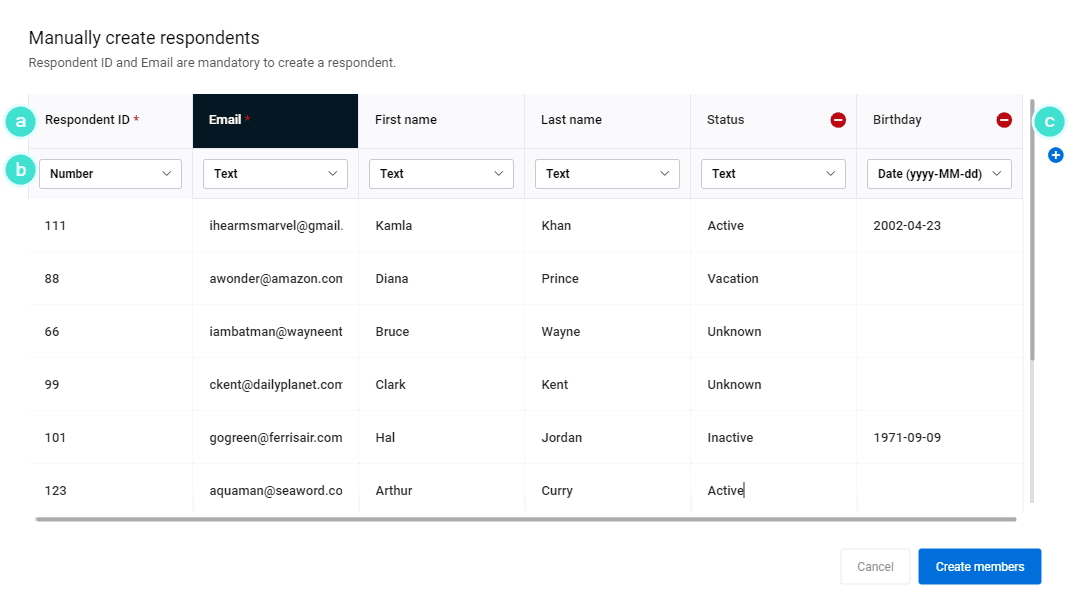The height and width of the screenshot is (603, 1079).
Task: Click the Bruce first name cell
Action: point(441,331)
